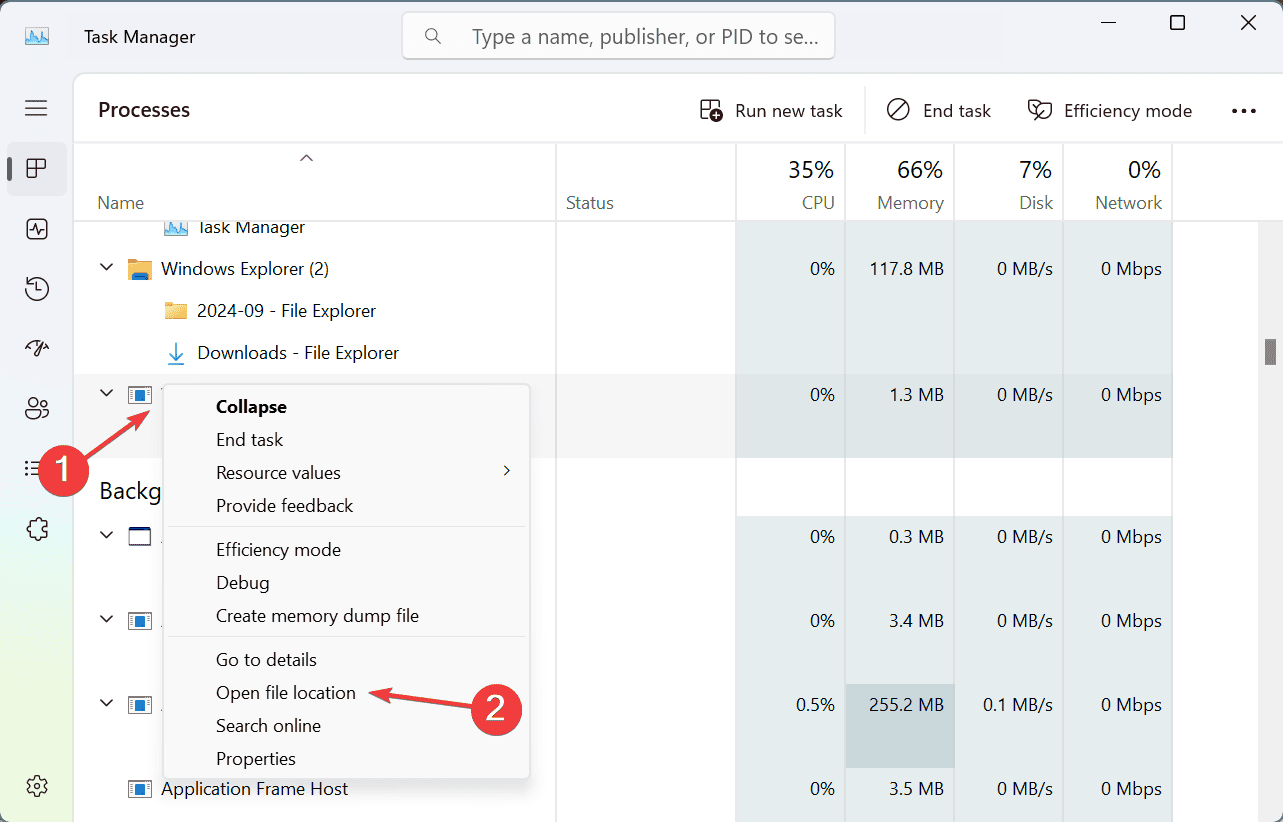
Task: Open the Users icon in sidebar
Action: click(x=37, y=408)
